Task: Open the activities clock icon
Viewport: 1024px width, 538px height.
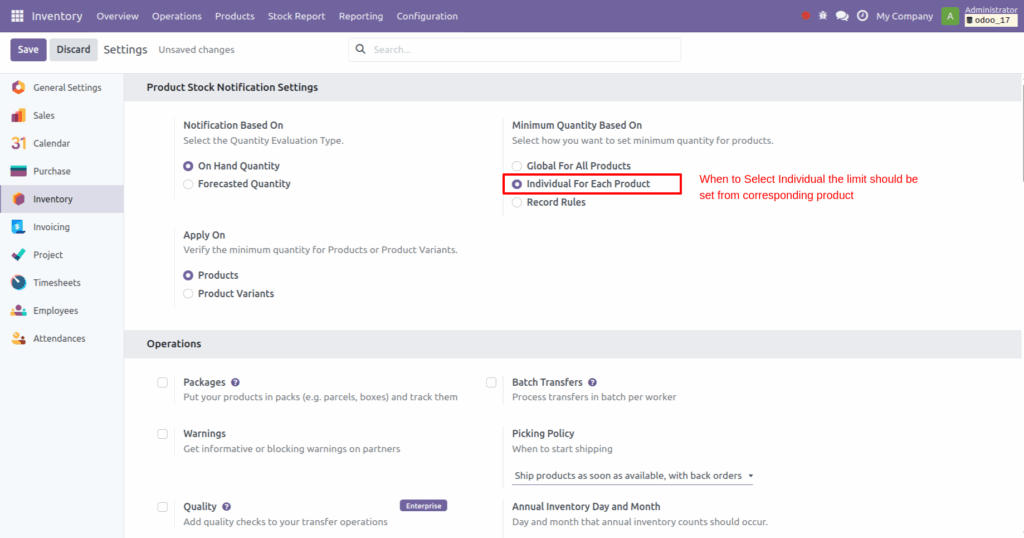Action: [863, 16]
